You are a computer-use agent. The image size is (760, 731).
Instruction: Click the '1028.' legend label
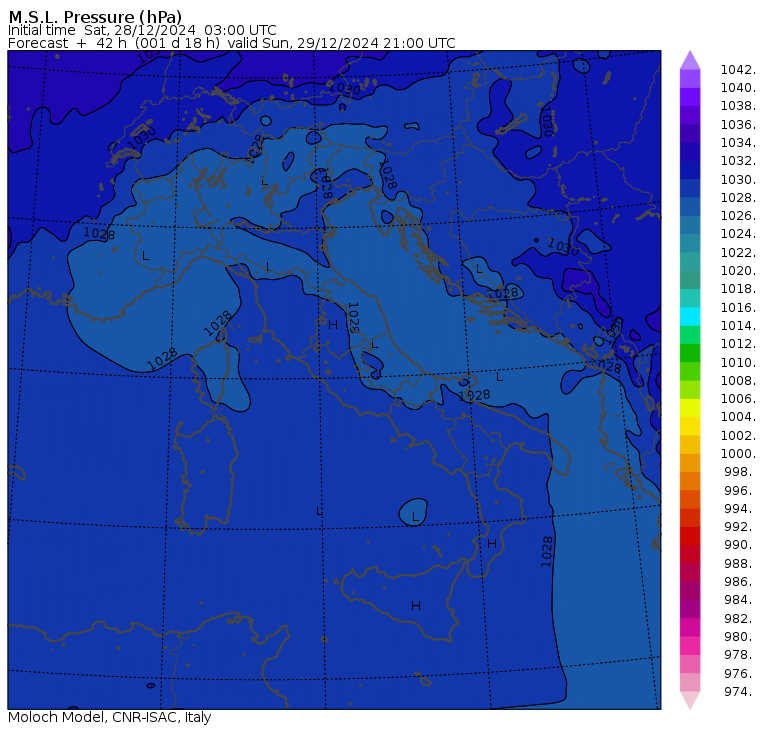coord(738,198)
